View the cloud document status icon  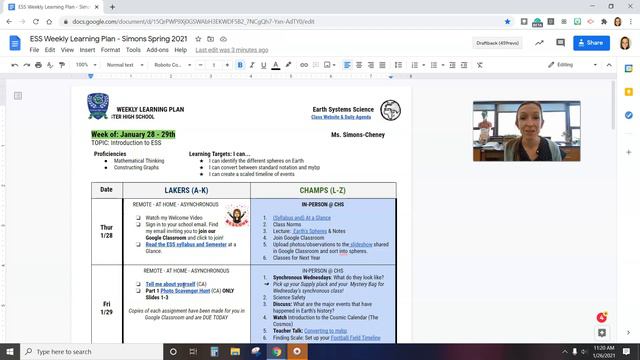coord(223,39)
